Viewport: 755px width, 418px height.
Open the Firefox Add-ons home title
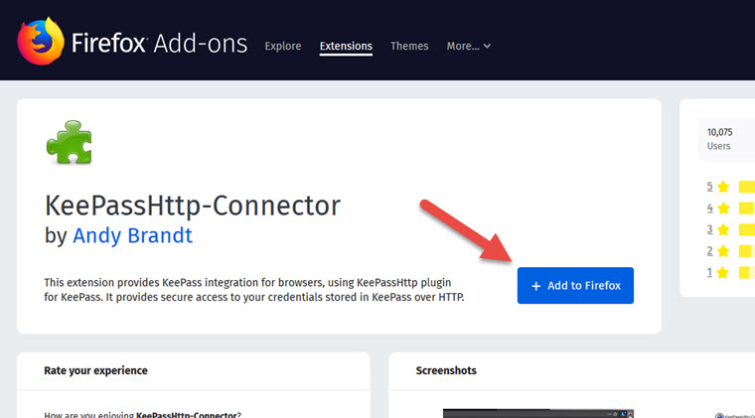click(x=159, y=44)
